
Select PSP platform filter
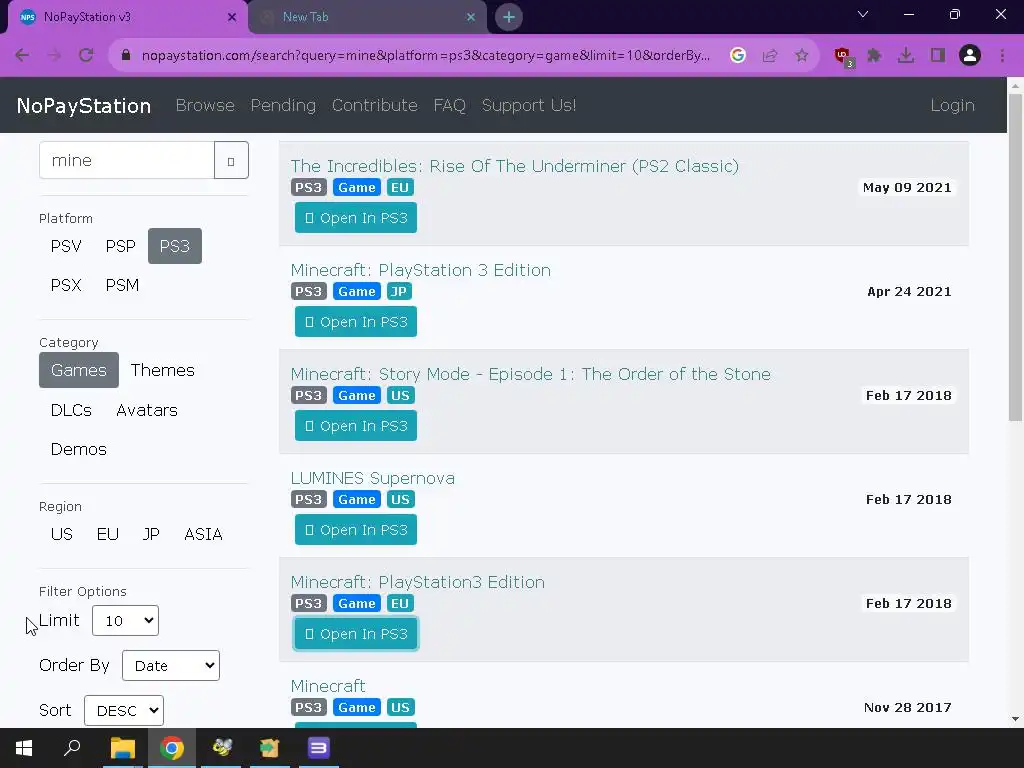pyautogui.click(x=121, y=246)
